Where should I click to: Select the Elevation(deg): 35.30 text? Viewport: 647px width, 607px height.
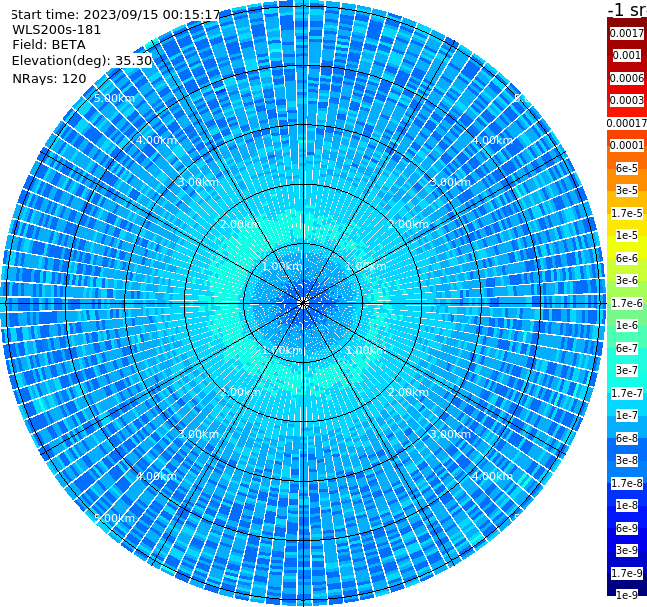point(82,61)
